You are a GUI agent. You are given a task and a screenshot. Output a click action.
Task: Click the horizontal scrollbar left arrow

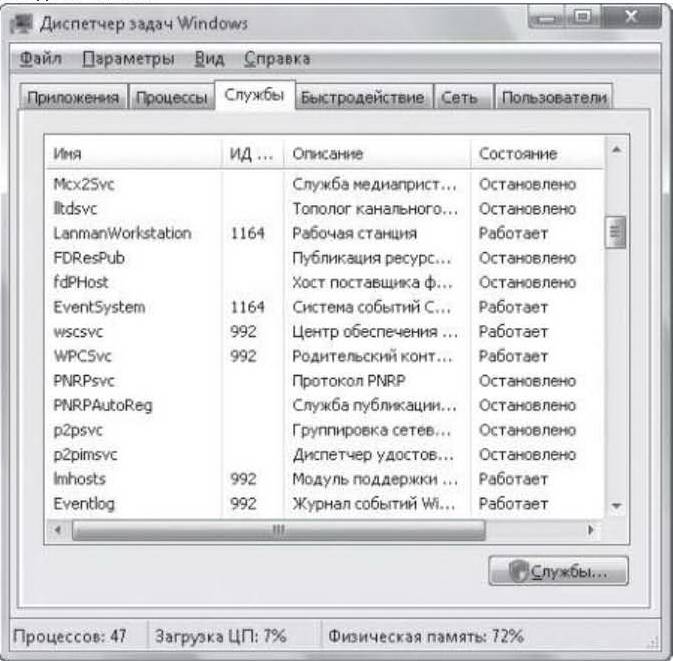(x=58, y=530)
